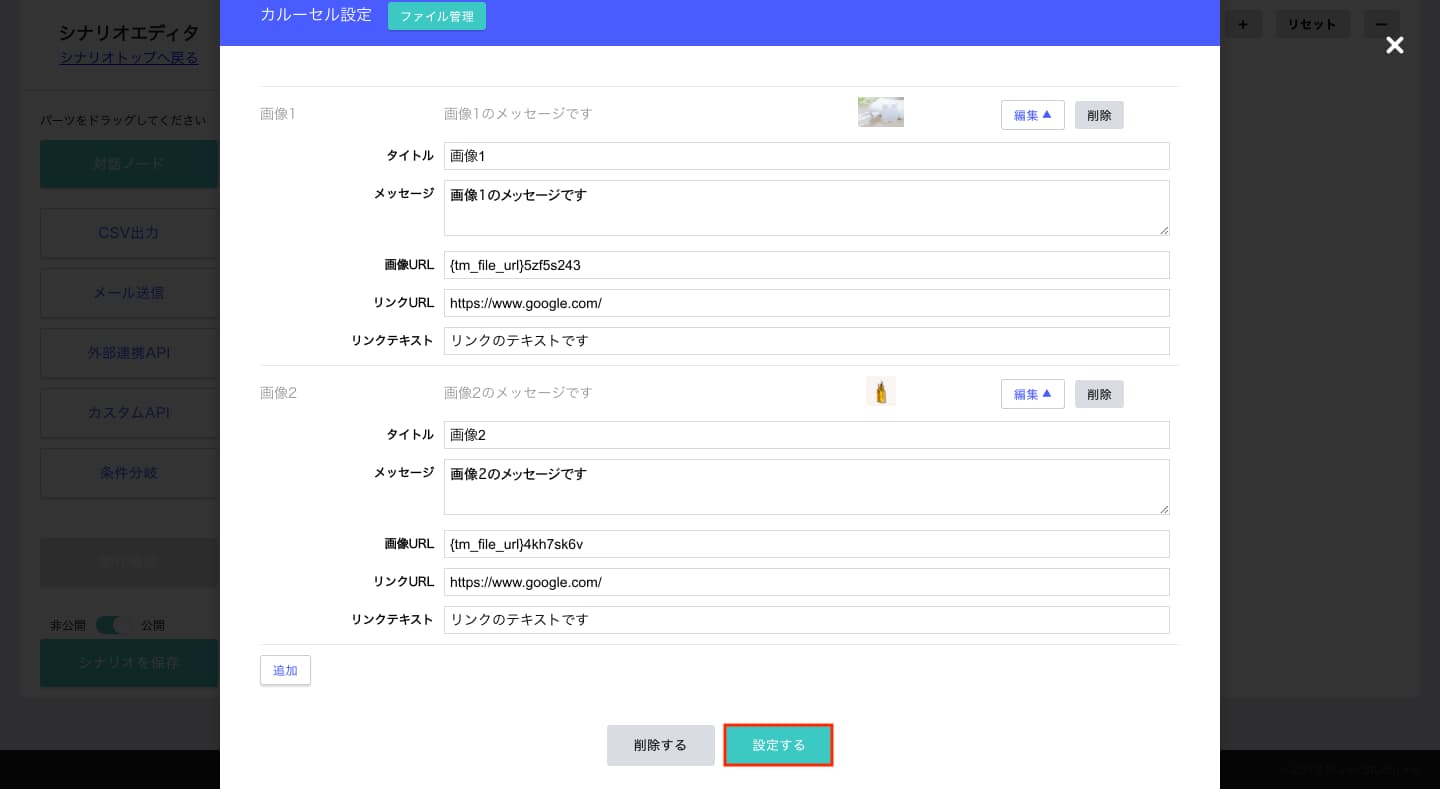Viewport: 1440px width, 789px height.
Task: Click the 削除する button
Action: [660, 745]
